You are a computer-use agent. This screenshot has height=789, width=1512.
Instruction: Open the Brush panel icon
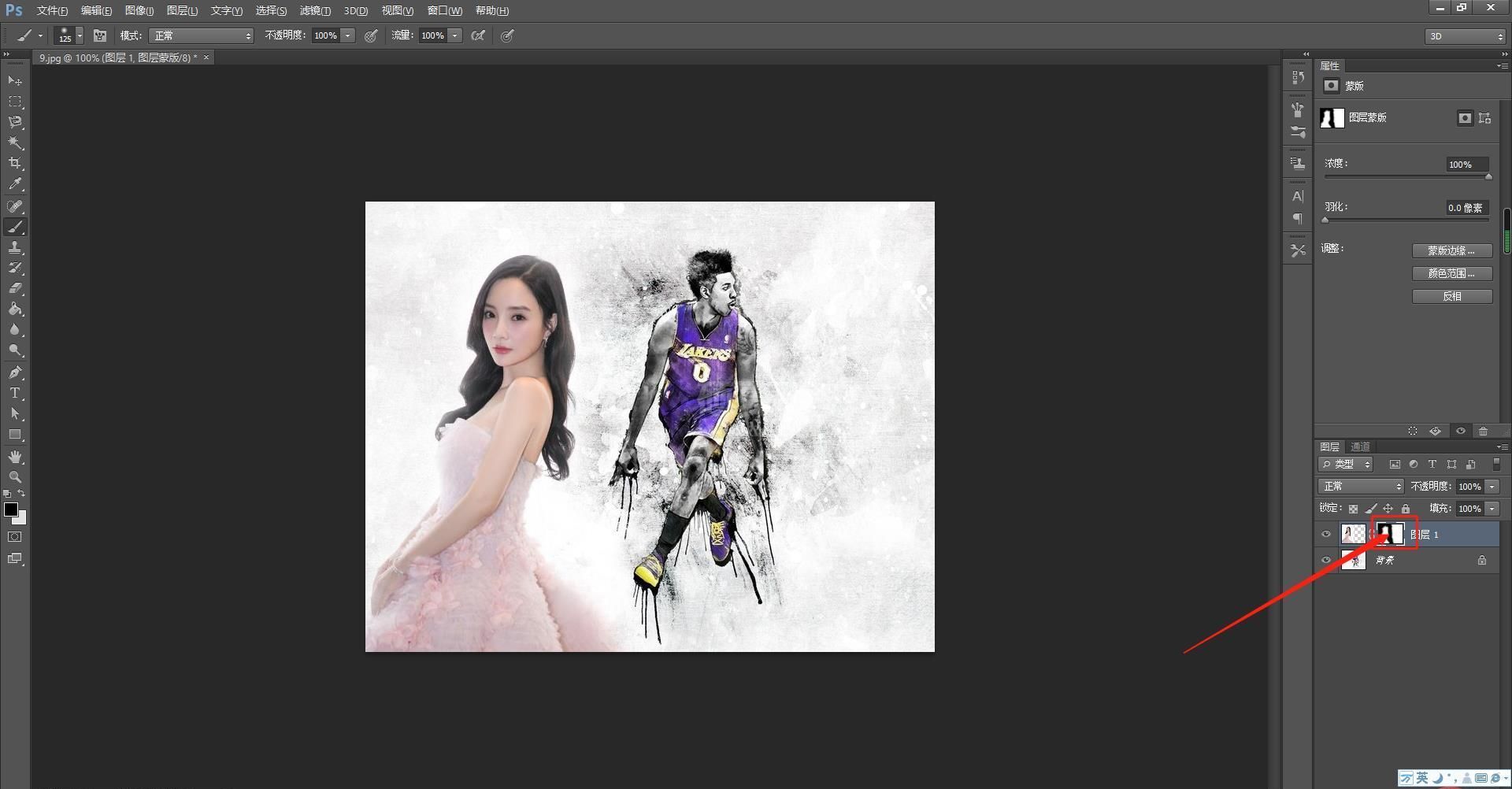tap(1298, 131)
